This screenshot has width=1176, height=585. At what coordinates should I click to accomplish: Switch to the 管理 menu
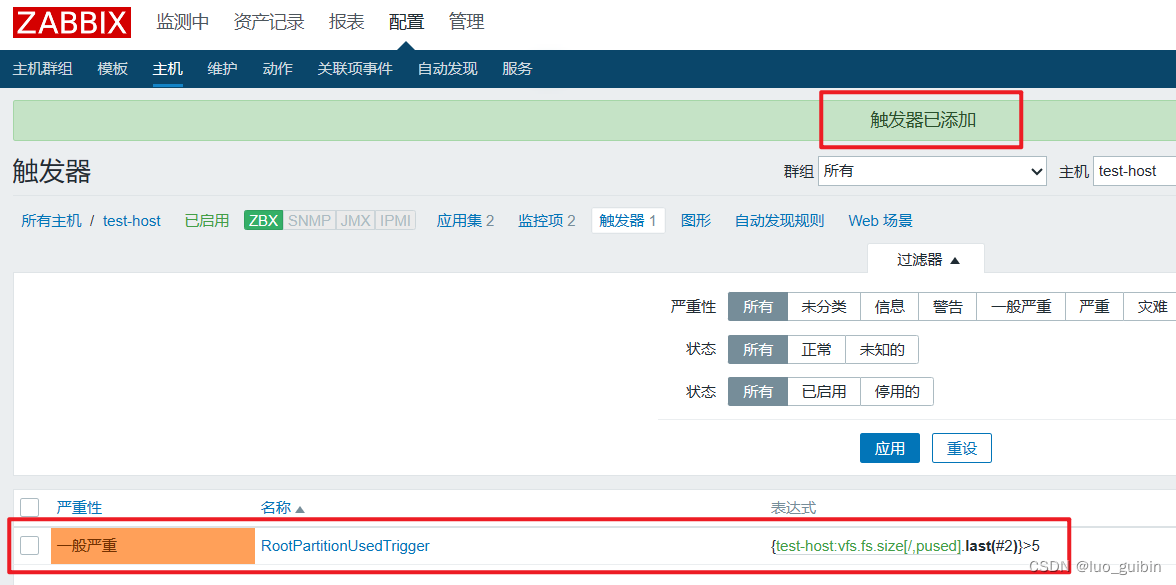[x=466, y=21]
